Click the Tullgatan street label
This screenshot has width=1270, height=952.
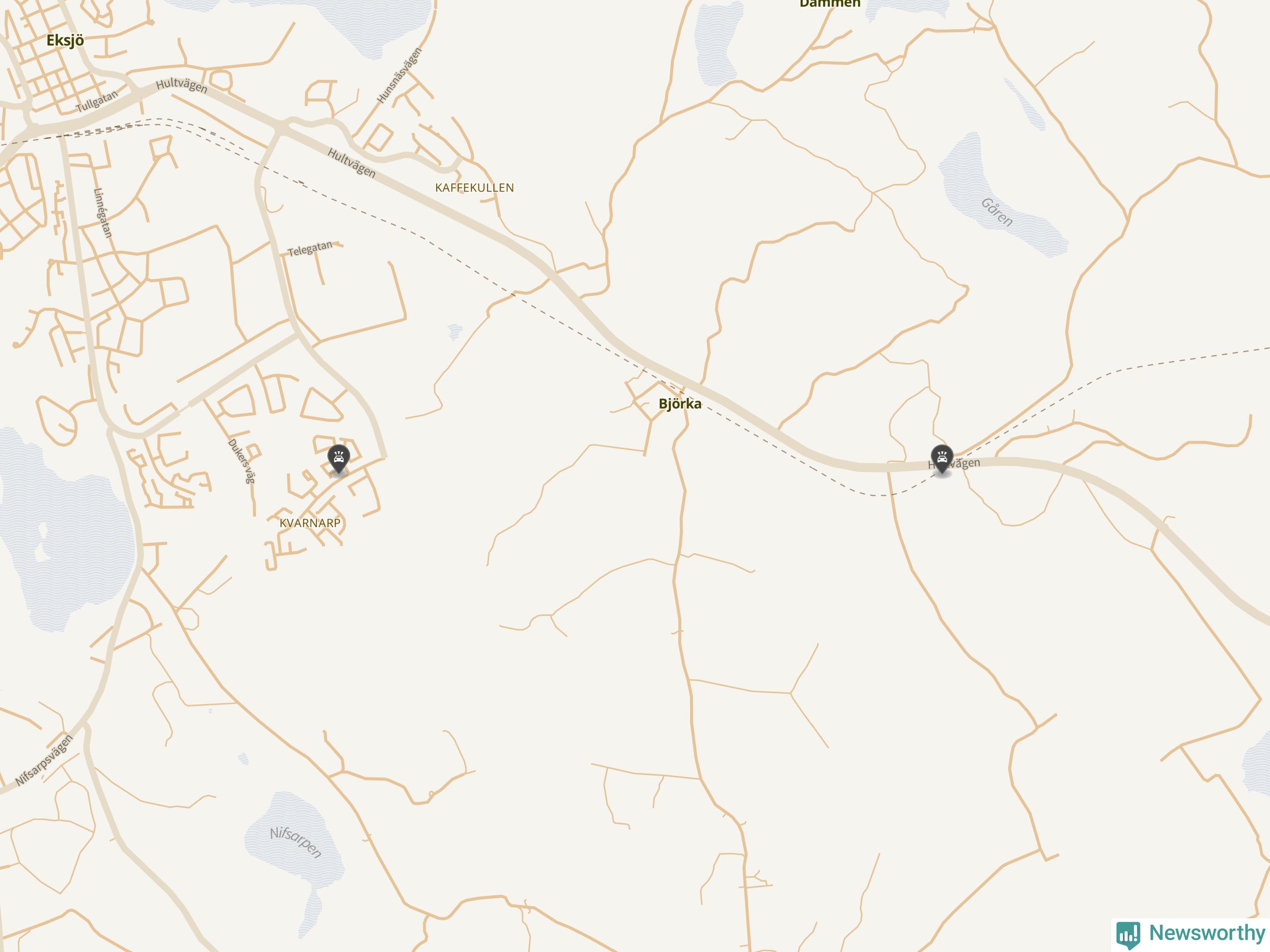[97, 101]
